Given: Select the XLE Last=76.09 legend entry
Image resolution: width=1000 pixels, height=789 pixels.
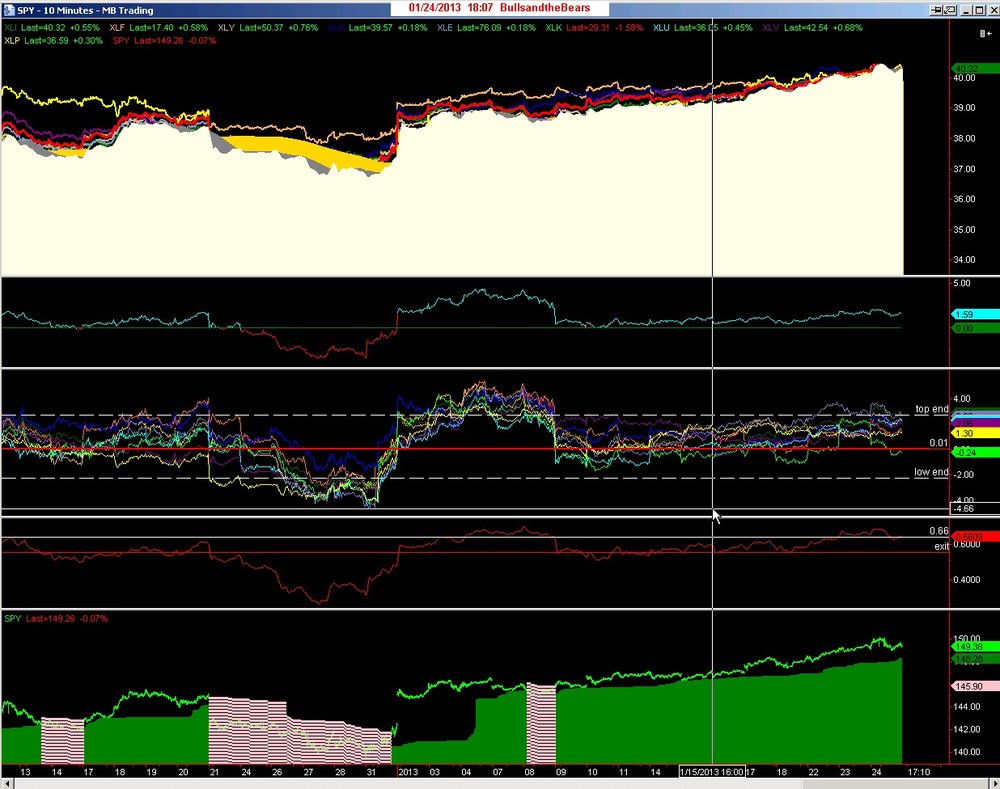Looking at the screenshot, I should pos(487,27).
